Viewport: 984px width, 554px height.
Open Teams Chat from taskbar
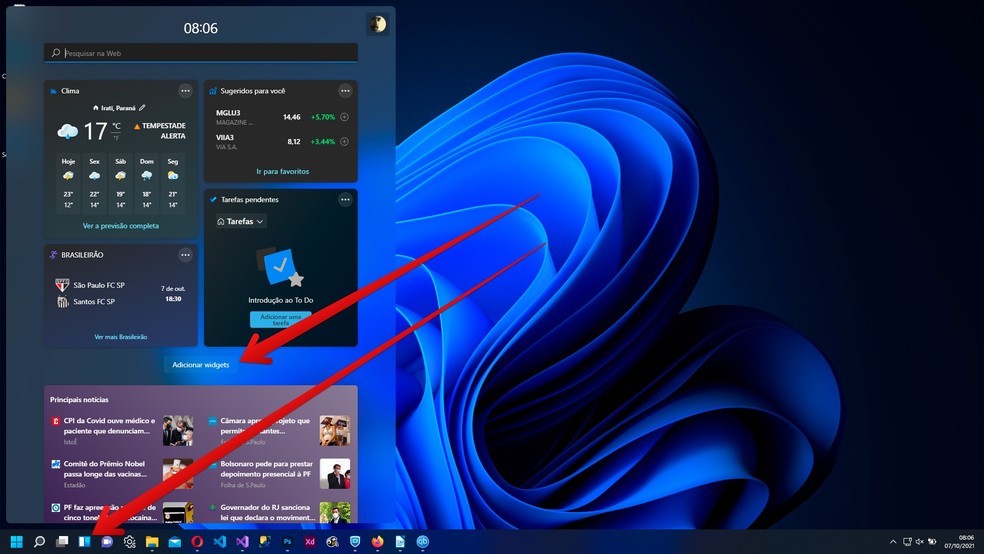click(x=107, y=541)
